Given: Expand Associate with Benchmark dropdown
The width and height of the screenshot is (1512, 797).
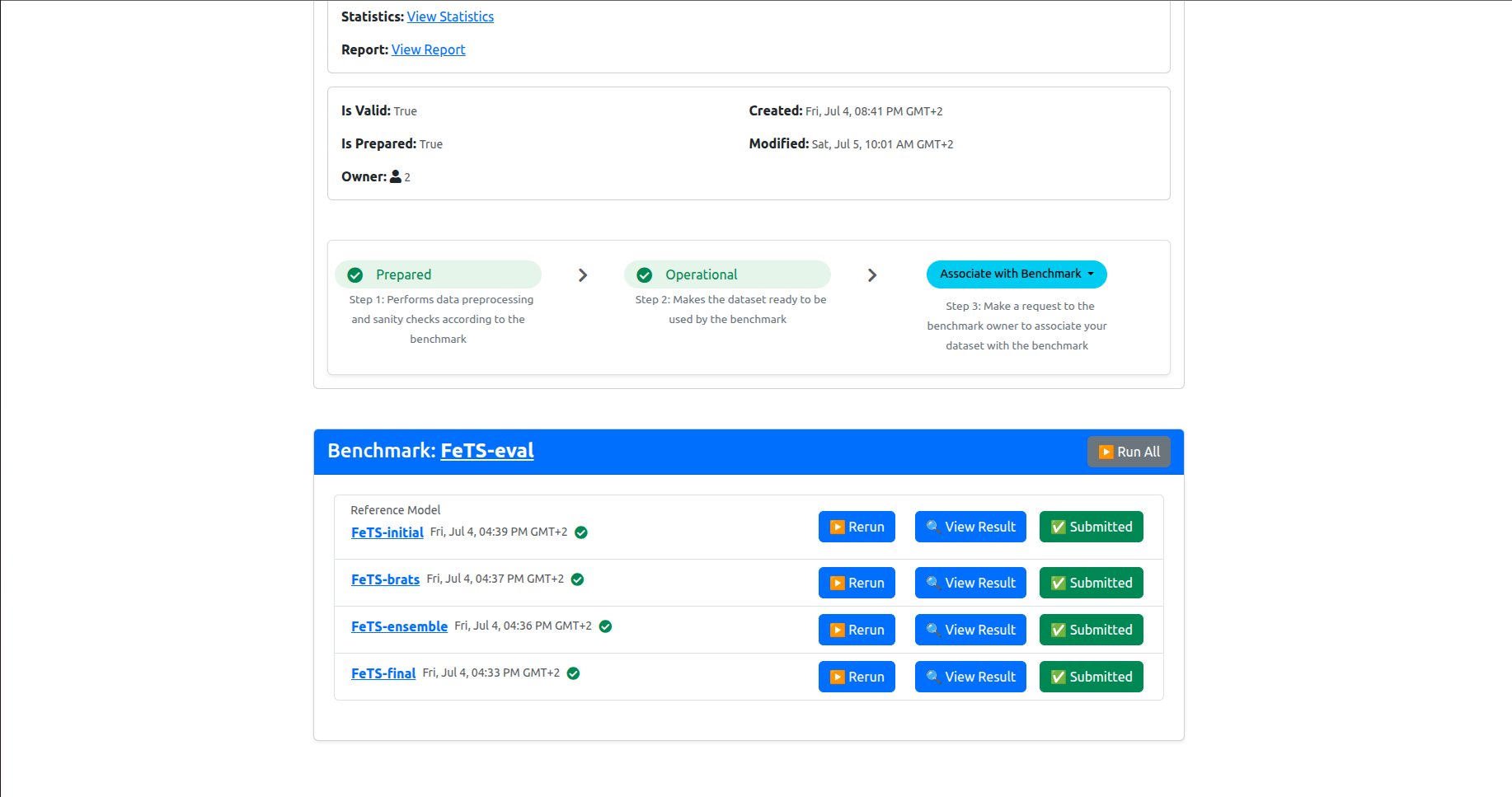Looking at the screenshot, I should pyautogui.click(x=1017, y=274).
